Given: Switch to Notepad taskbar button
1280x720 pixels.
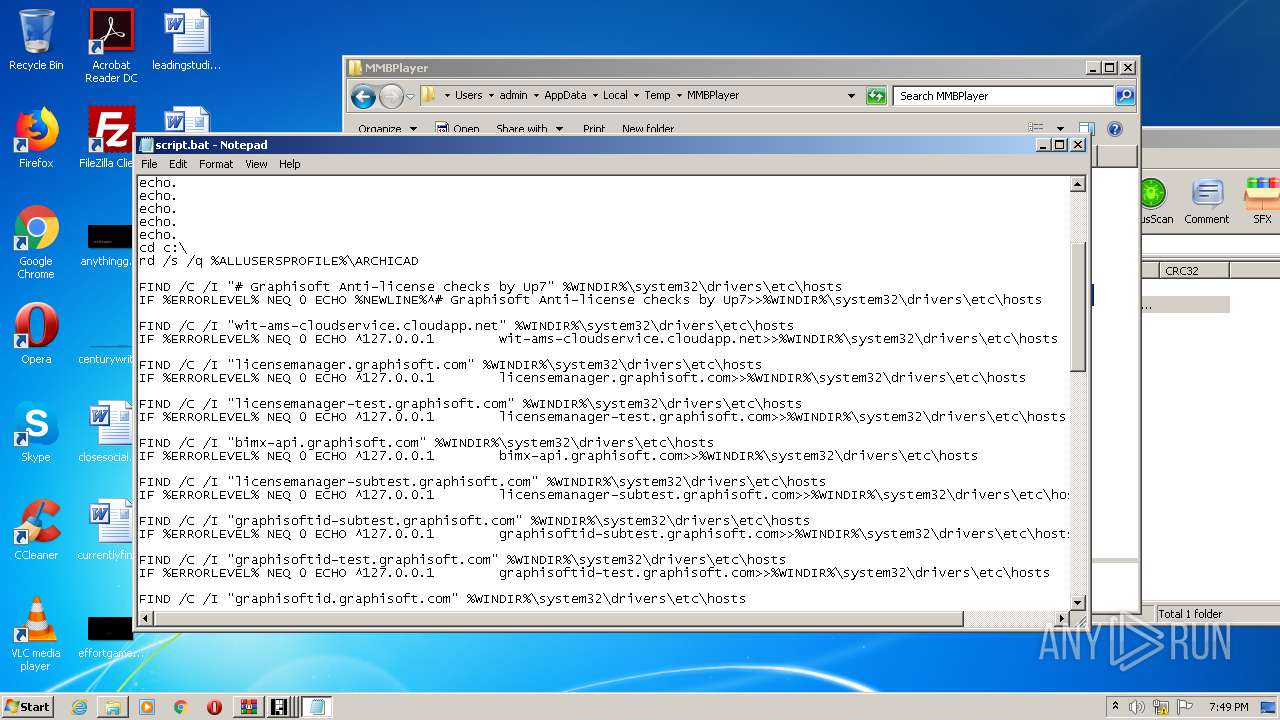Looking at the screenshot, I should [x=317, y=707].
